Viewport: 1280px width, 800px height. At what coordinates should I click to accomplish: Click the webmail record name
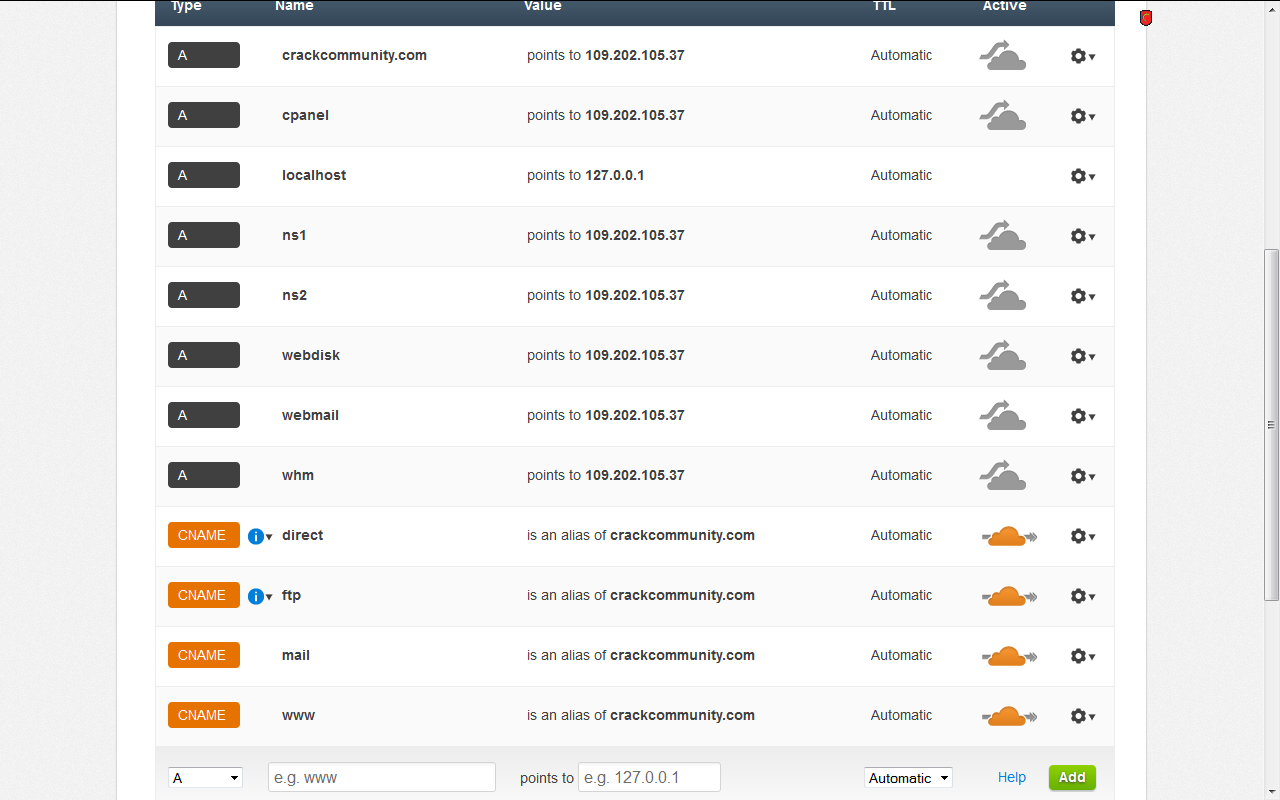click(x=310, y=415)
